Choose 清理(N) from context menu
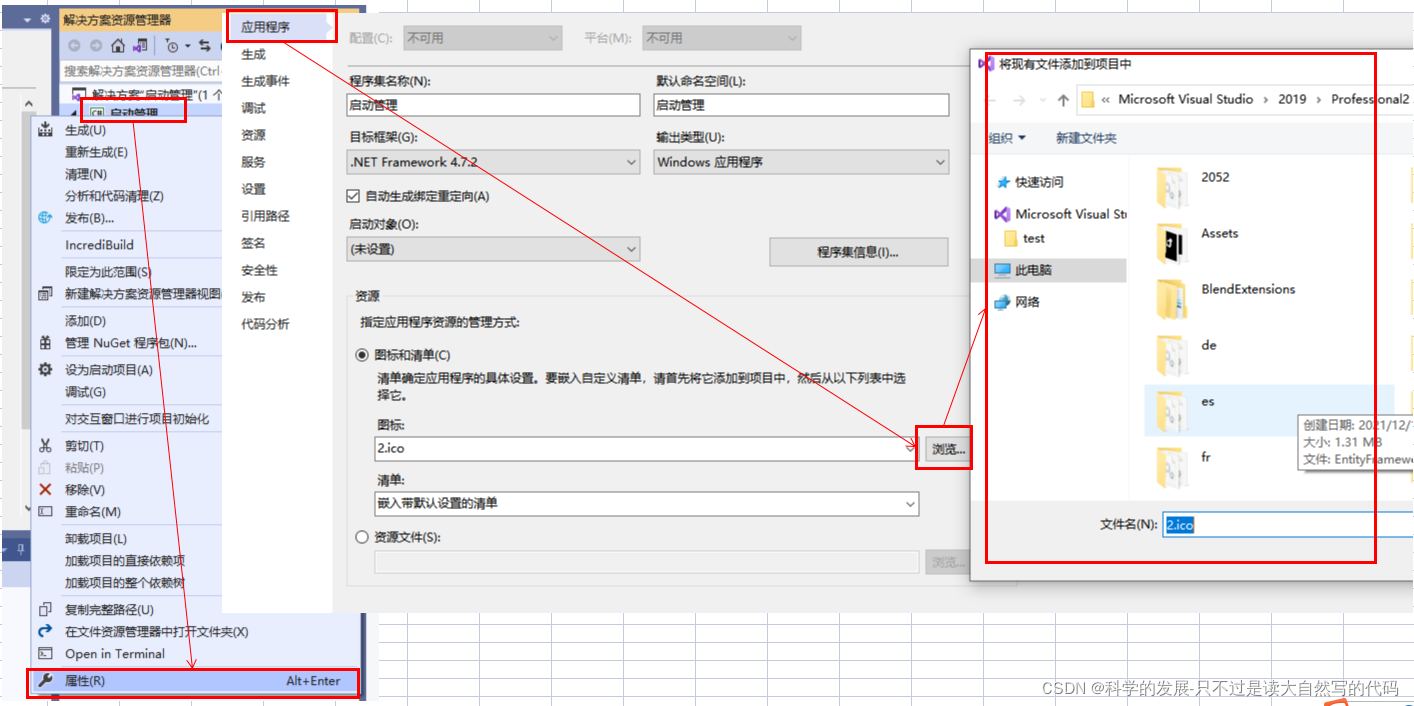The image size is (1414, 706). [86, 174]
